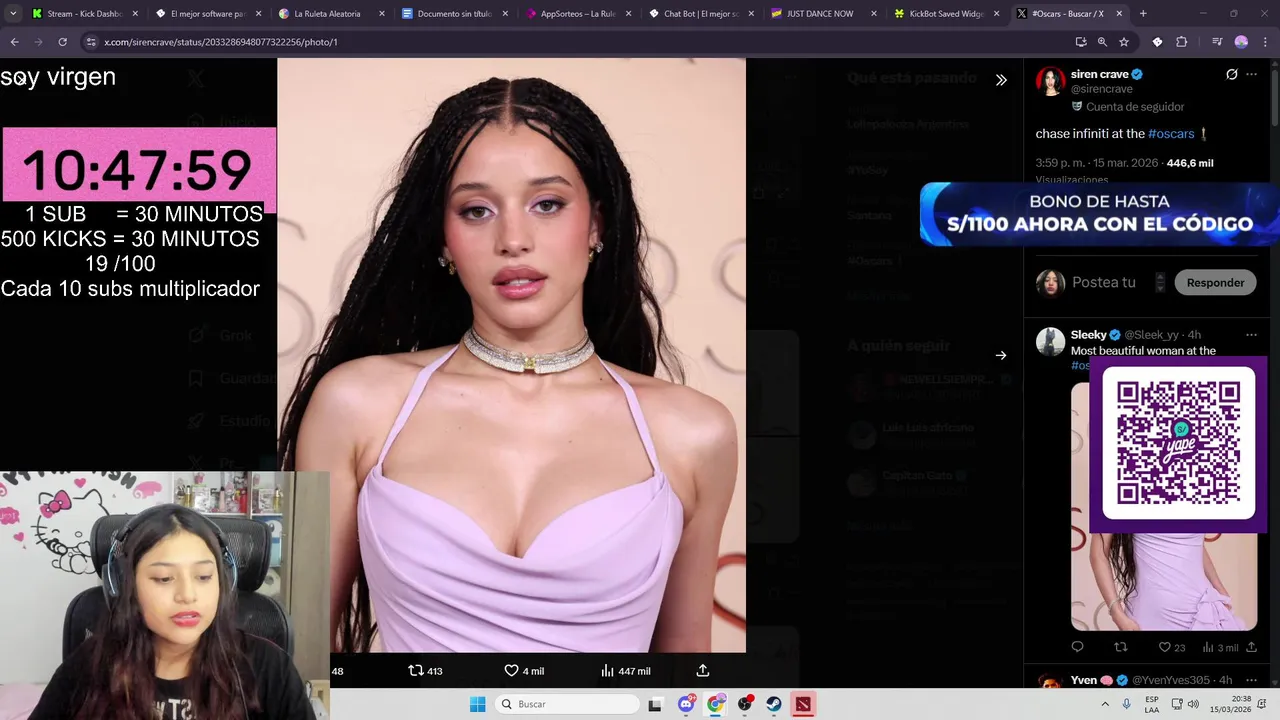Open more options on Sleeky's reply
The image size is (1280, 720).
click(1252, 335)
